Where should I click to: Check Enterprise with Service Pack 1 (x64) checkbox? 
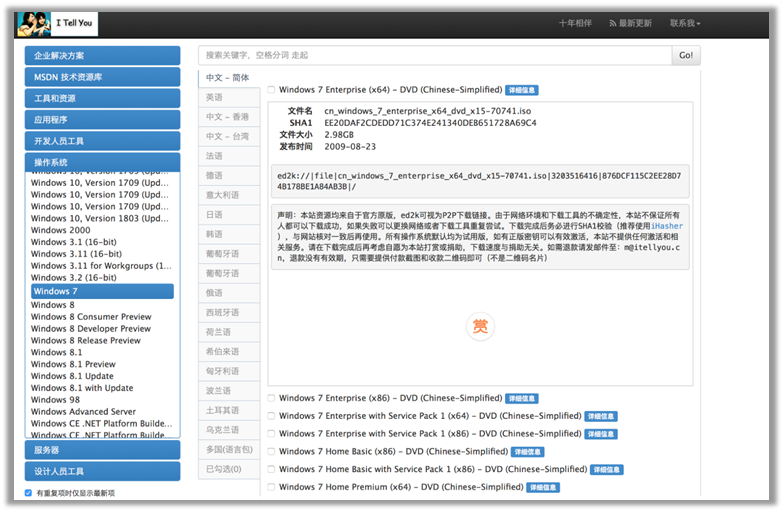click(x=271, y=416)
